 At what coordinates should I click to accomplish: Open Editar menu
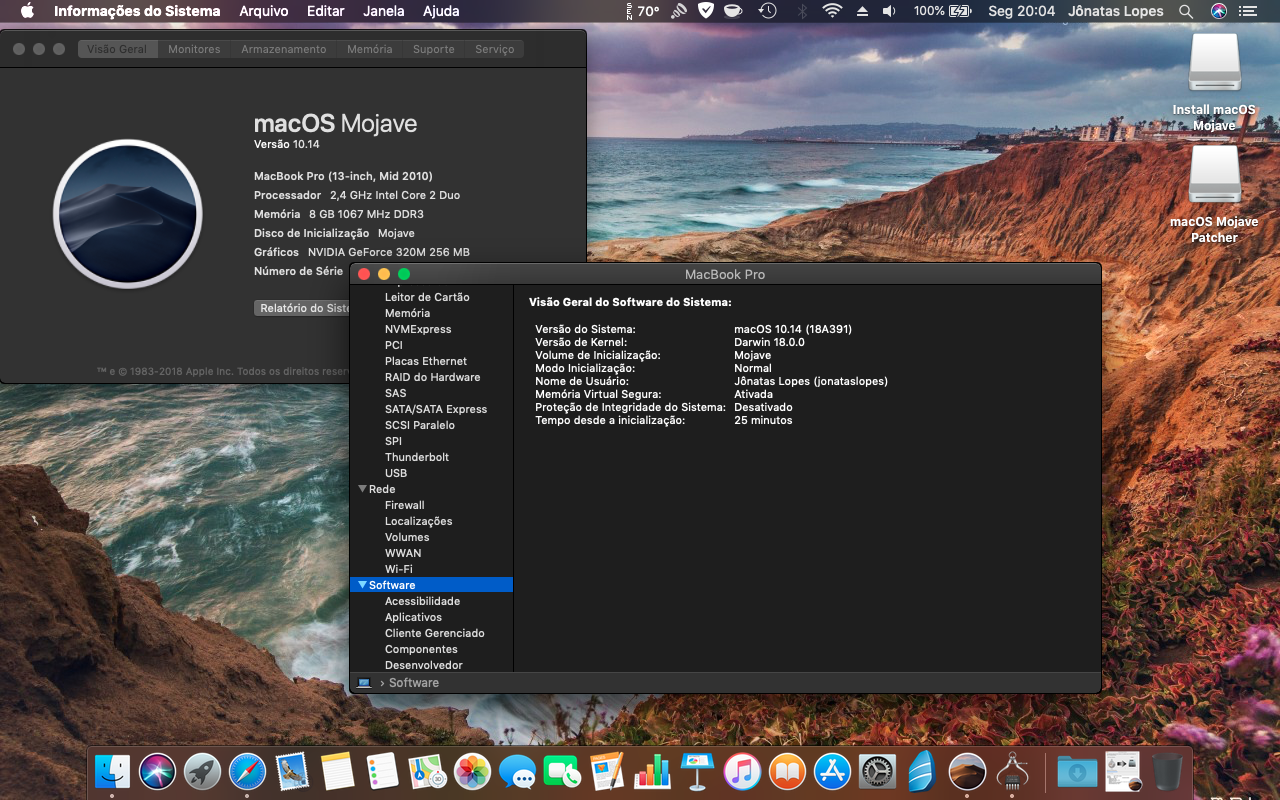tap(326, 11)
